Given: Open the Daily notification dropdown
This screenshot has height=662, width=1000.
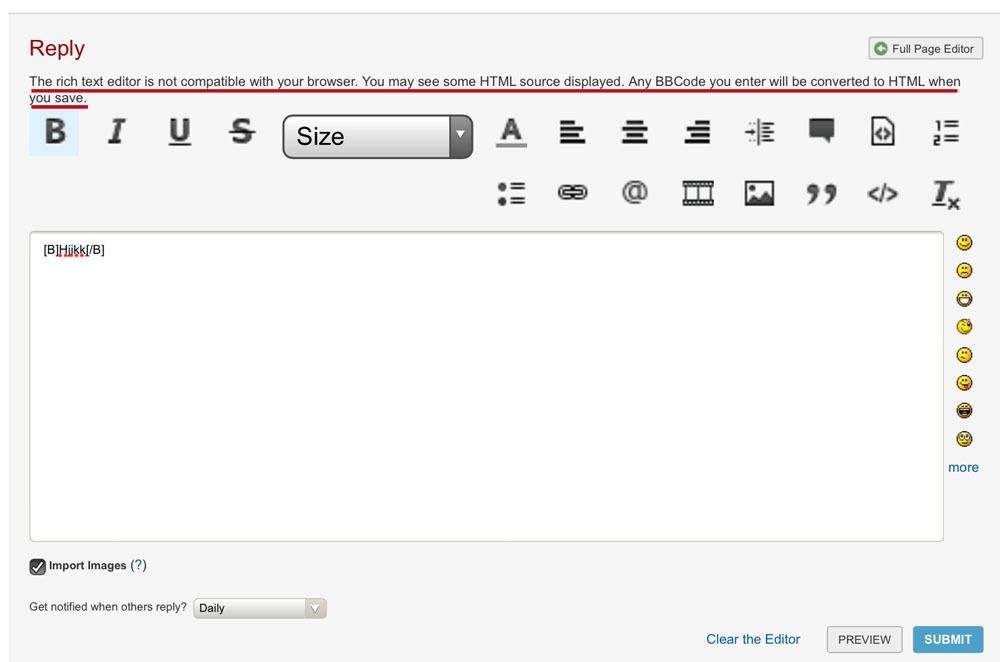Looking at the screenshot, I should coord(260,608).
